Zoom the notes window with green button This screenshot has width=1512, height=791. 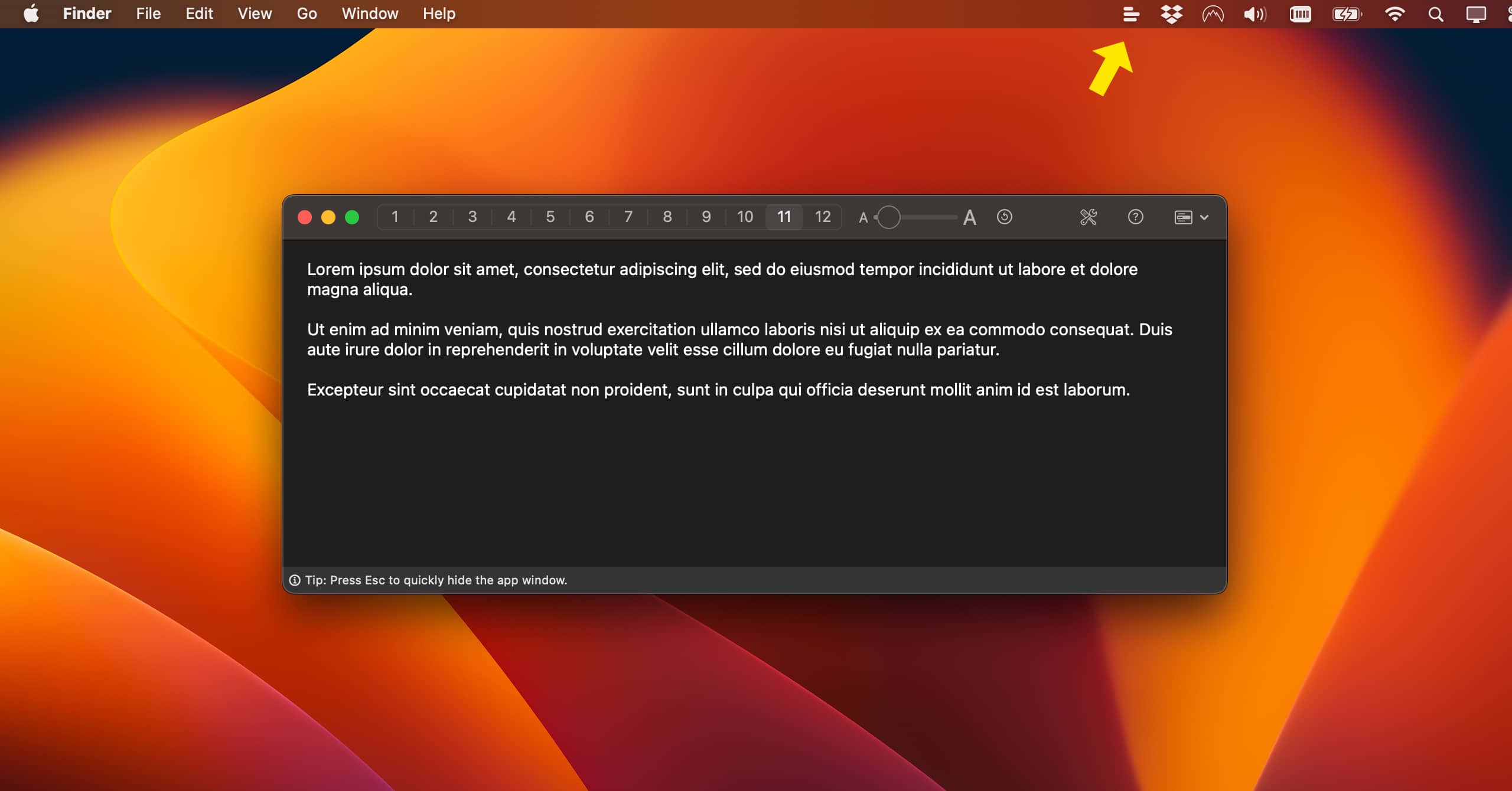352,217
